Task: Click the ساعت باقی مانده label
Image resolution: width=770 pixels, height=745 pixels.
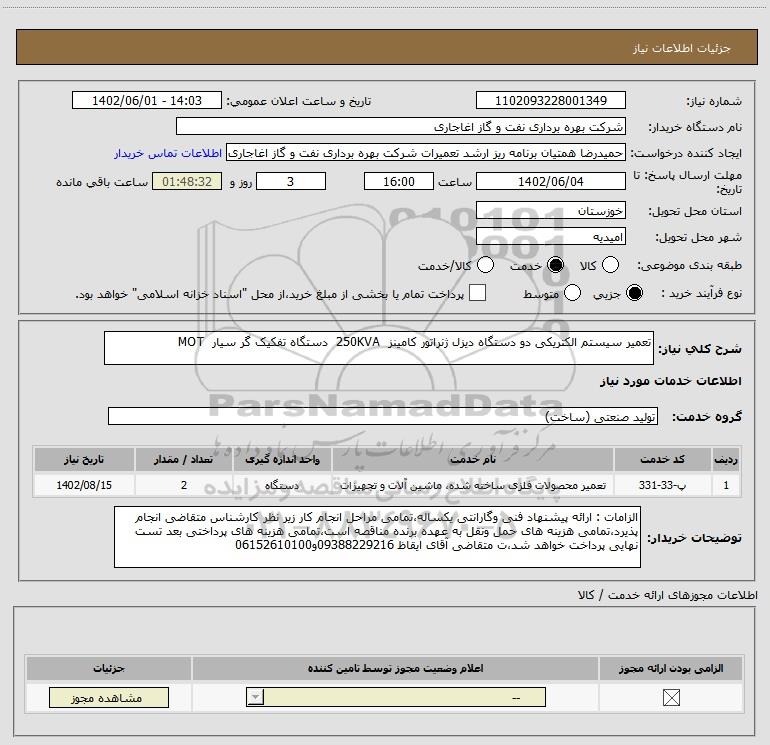Action: pos(102,182)
